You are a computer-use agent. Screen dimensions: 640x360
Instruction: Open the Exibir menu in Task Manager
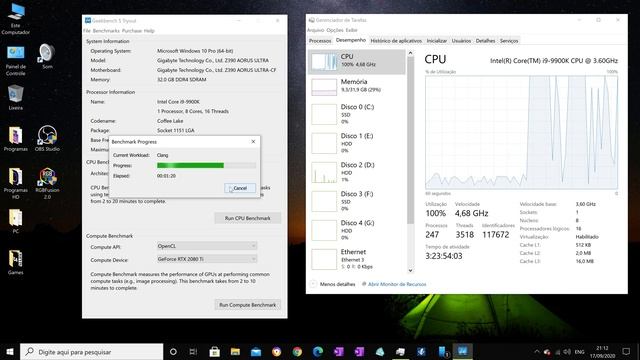pyautogui.click(x=351, y=30)
